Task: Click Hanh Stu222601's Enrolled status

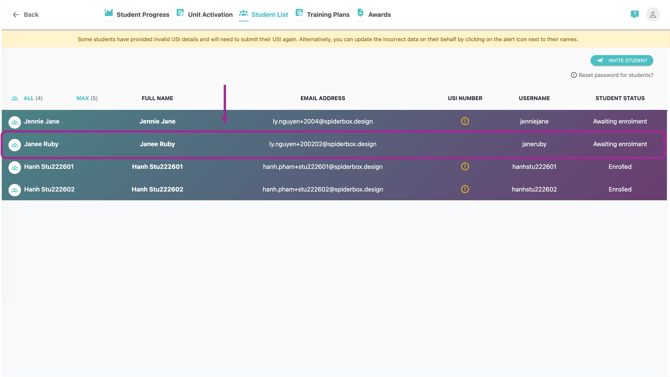Action: pyautogui.click(x=620, y=167)
